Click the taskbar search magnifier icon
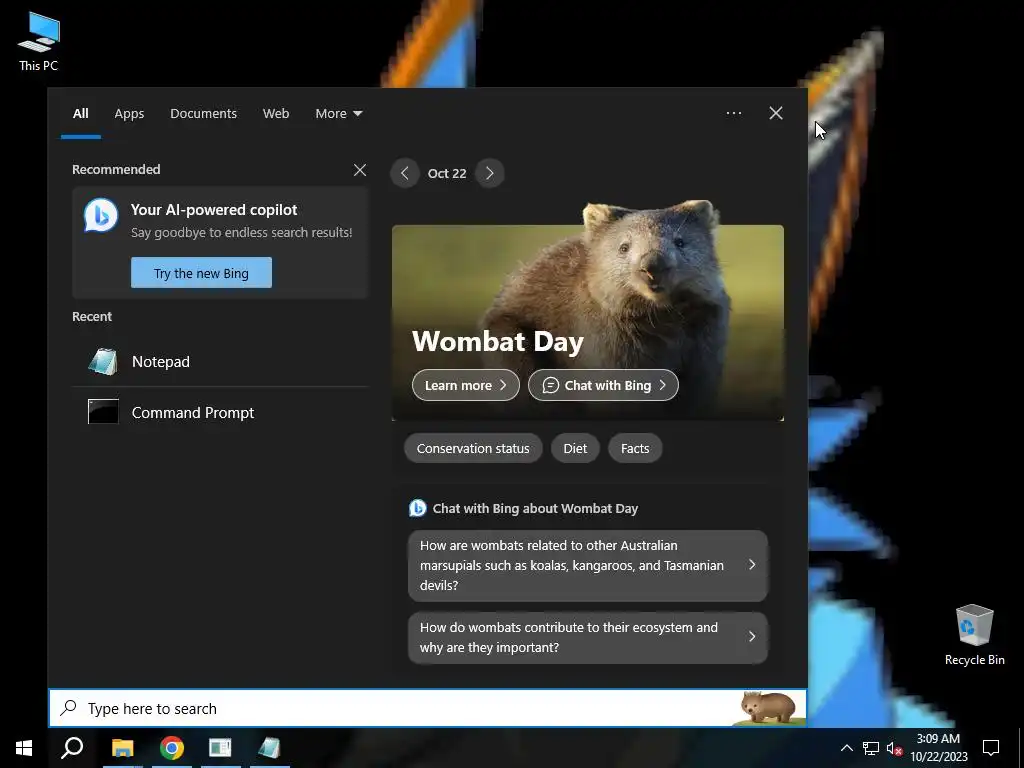 click(x=72, y=748)
